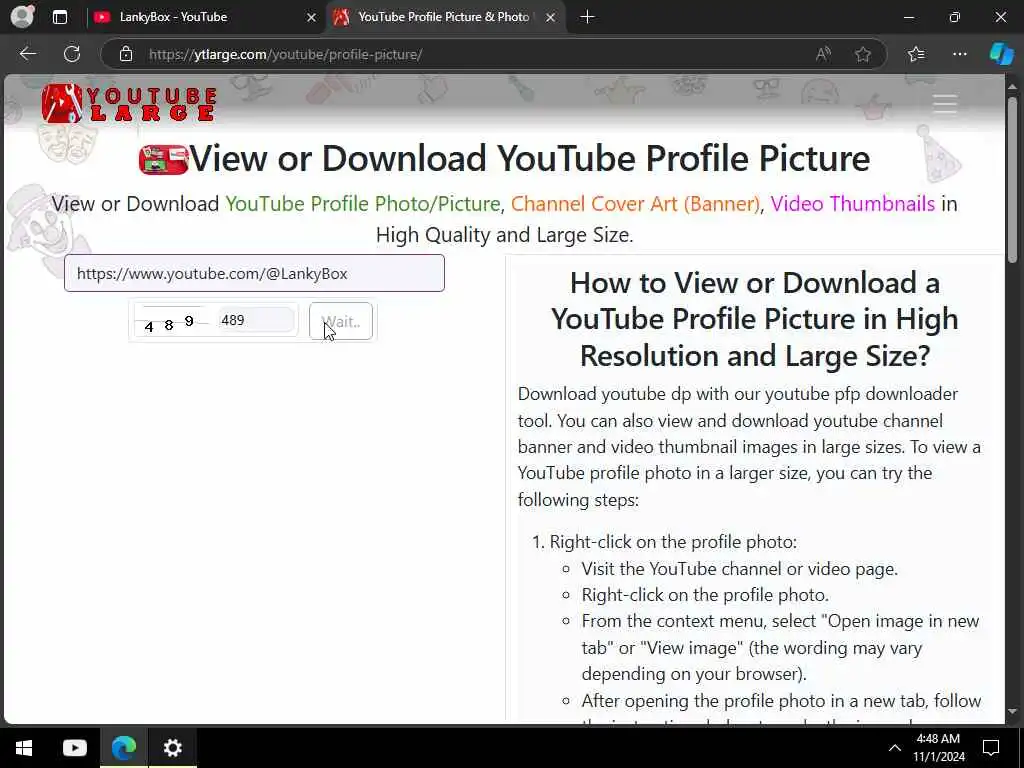Show hidden system tray icons
The height and width of the screenshot is (768, 1024).
895,748
